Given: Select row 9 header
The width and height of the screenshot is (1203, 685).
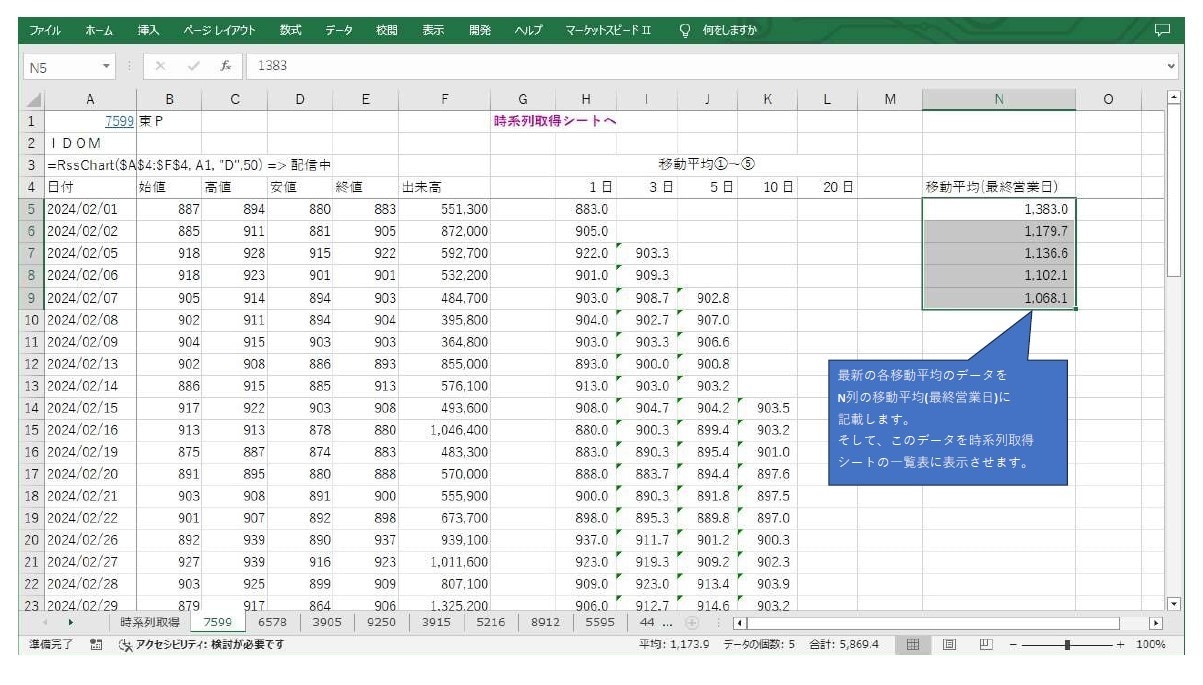Looking at the screenshot, I should (x=32, y=298).
